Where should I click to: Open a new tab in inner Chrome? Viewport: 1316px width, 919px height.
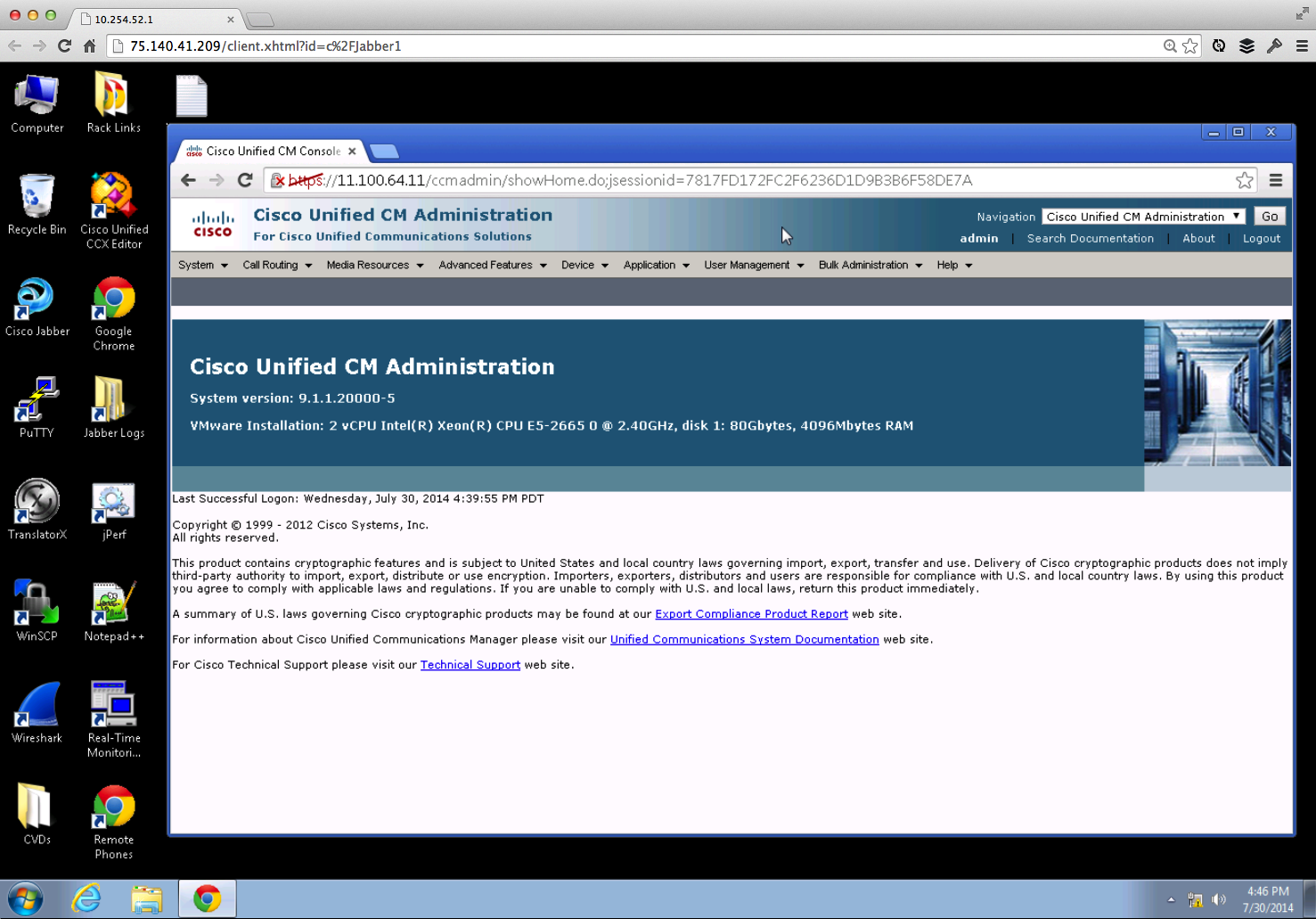[x=384, y=151]
